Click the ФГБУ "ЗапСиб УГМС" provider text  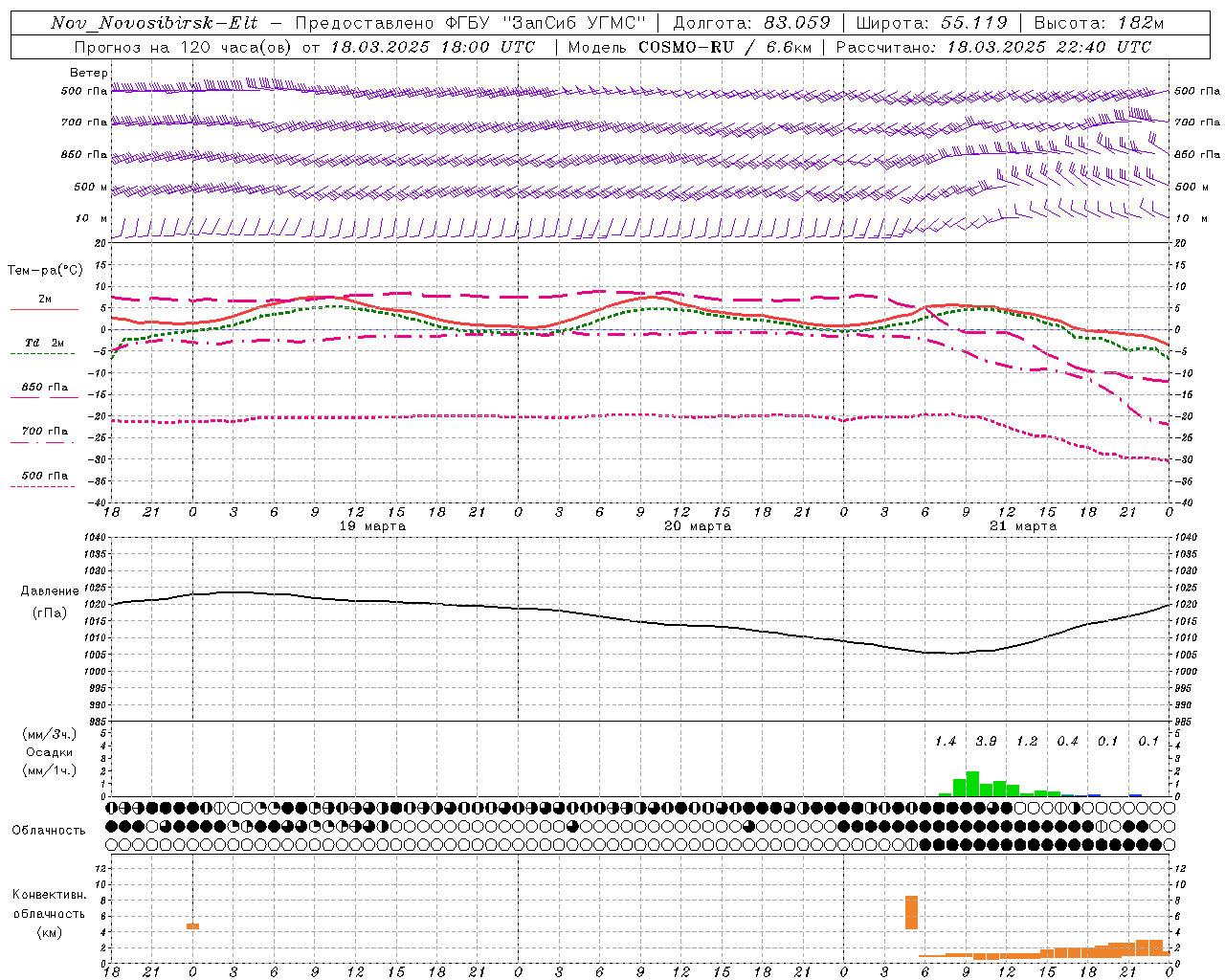pos(546,23)
